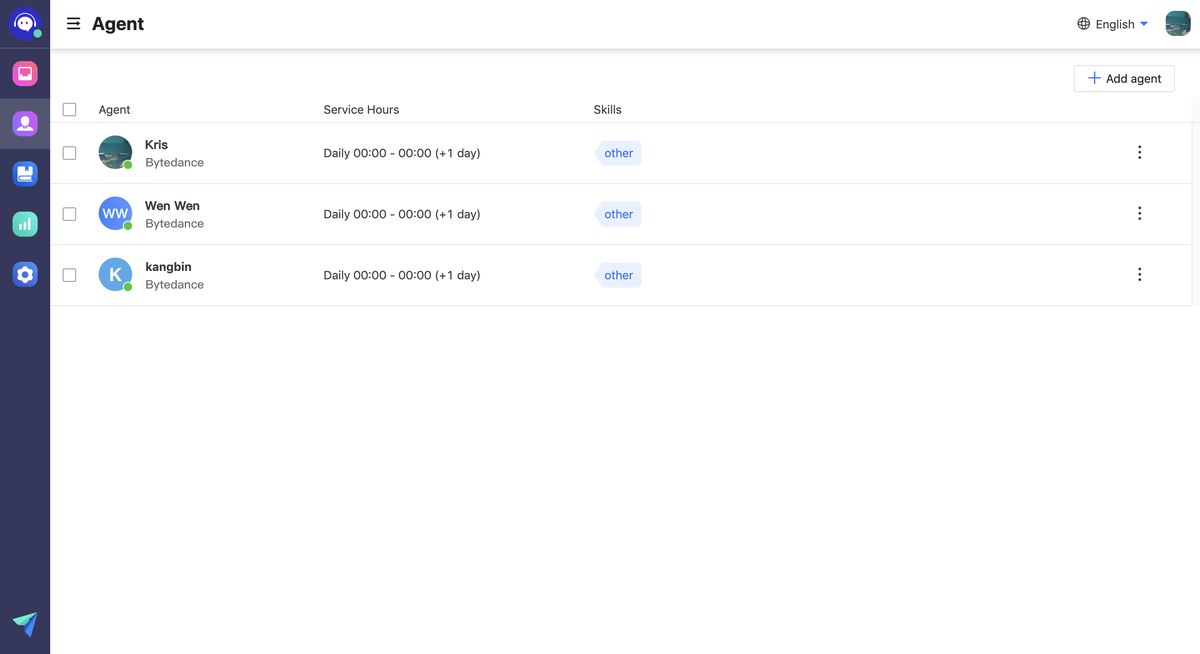Screen dimensions: 1200x654
Task: Open the settings gear icon in sidebar
Action: tap(25, 274)
